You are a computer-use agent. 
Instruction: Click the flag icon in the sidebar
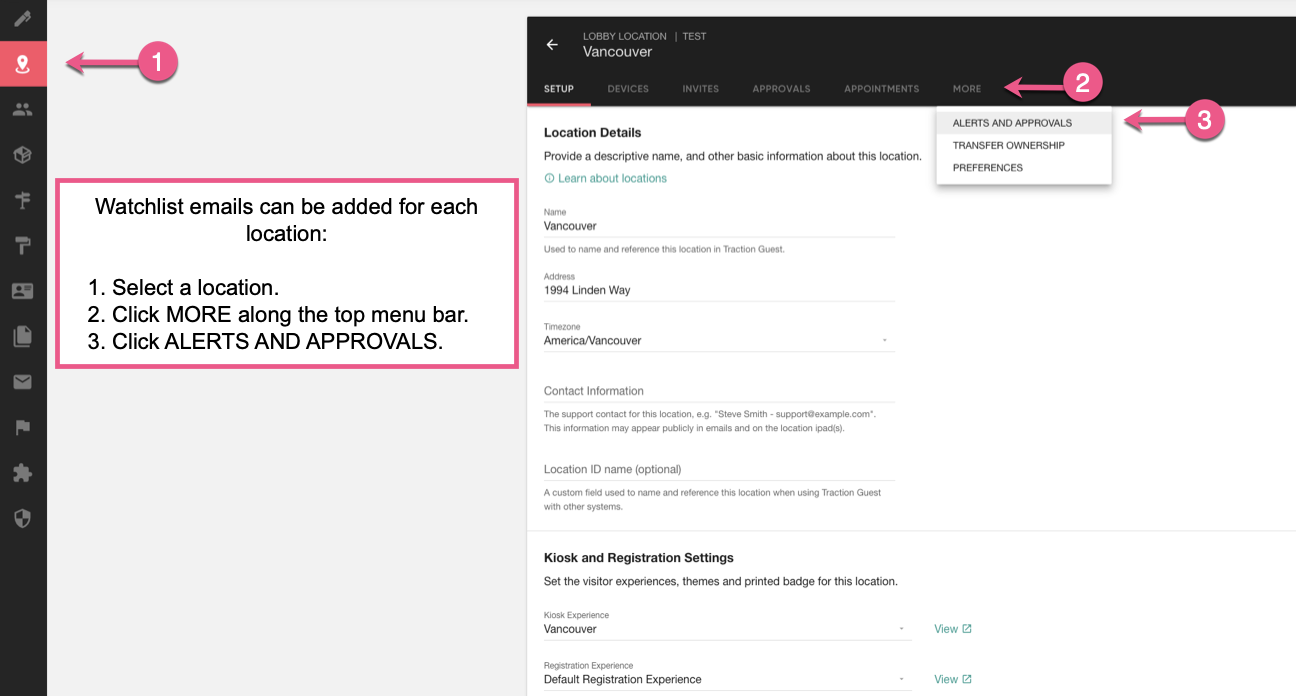[22, 427]
